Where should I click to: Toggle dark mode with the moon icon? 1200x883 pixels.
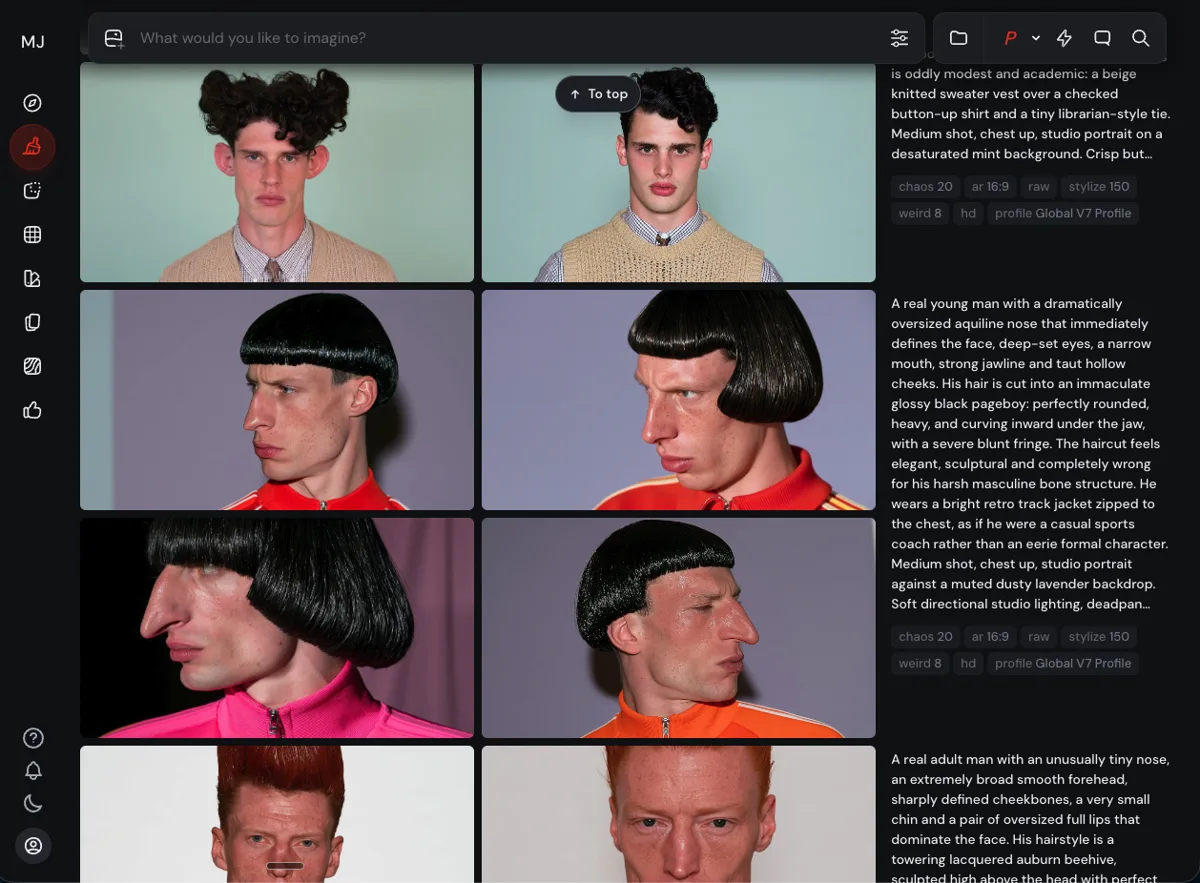(33, 803)
